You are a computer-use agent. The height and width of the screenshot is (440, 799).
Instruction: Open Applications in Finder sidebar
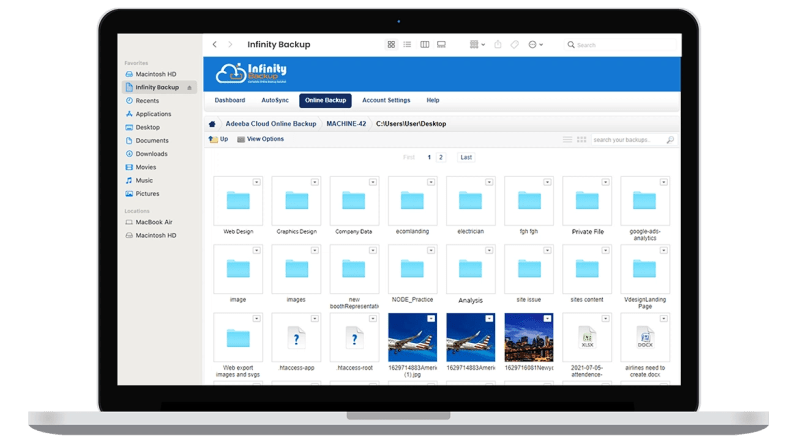tap(148, 114)
